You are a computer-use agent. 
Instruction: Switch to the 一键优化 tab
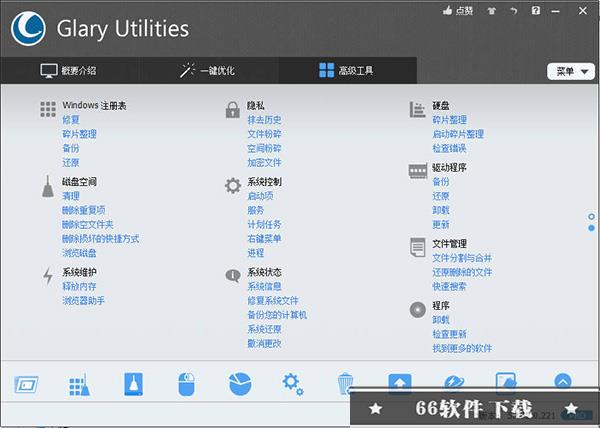(x=207, y=70)
